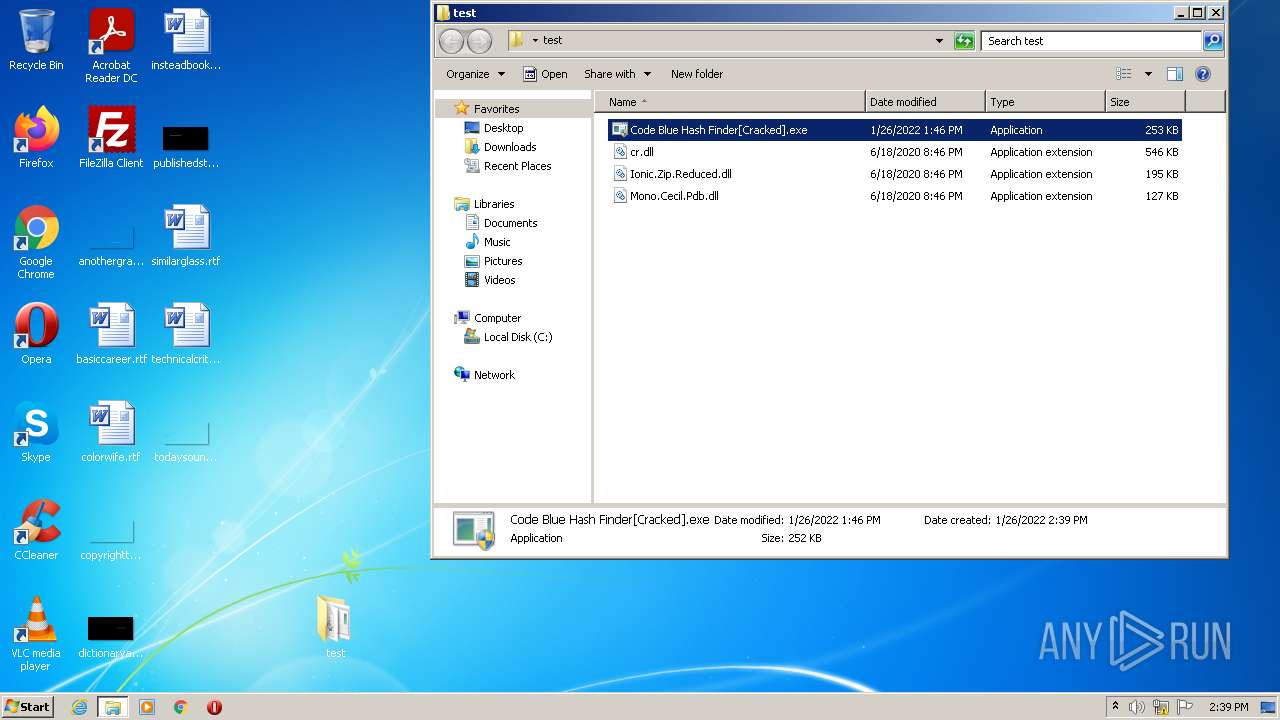Select Ionic.Zip.Reduced.dll file
Image resolution: width=1280 pixels, height=720 pixels.
click(x=895, y=174)
